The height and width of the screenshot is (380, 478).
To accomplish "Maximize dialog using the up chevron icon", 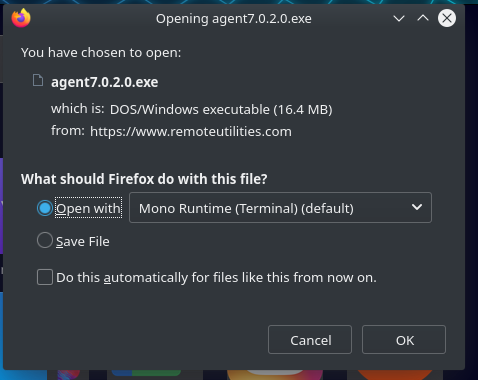I will point(423,18).
